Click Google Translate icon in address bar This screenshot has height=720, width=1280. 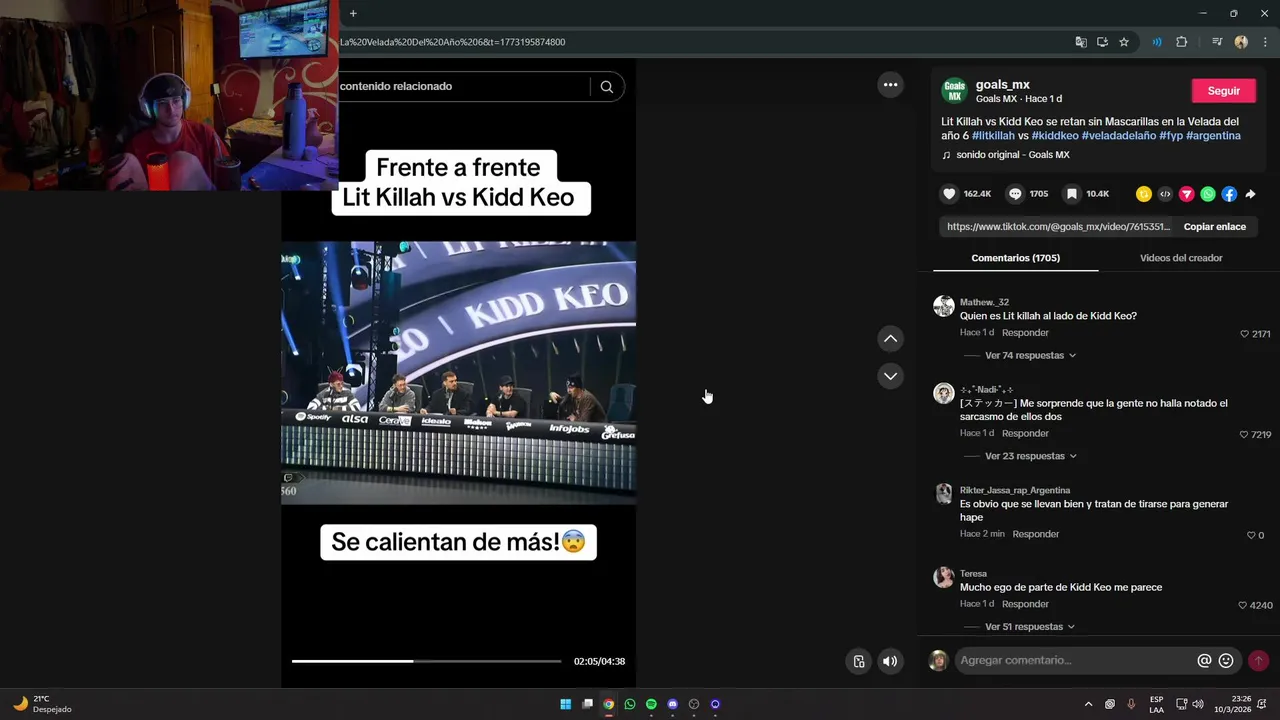[x=1081, y=42]
